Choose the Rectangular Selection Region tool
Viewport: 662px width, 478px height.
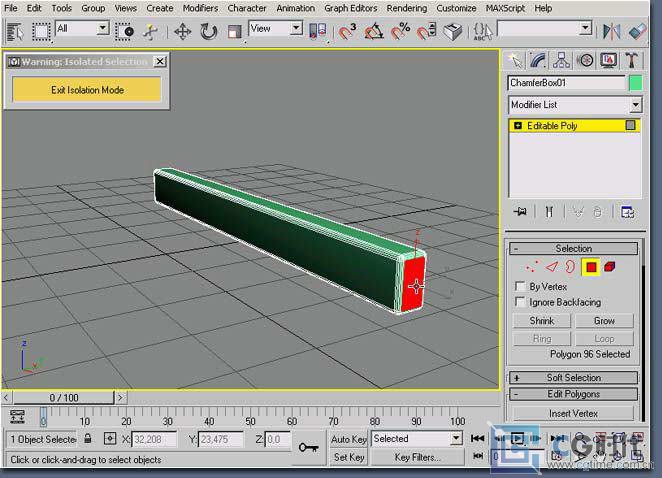(x=41, y=32)
